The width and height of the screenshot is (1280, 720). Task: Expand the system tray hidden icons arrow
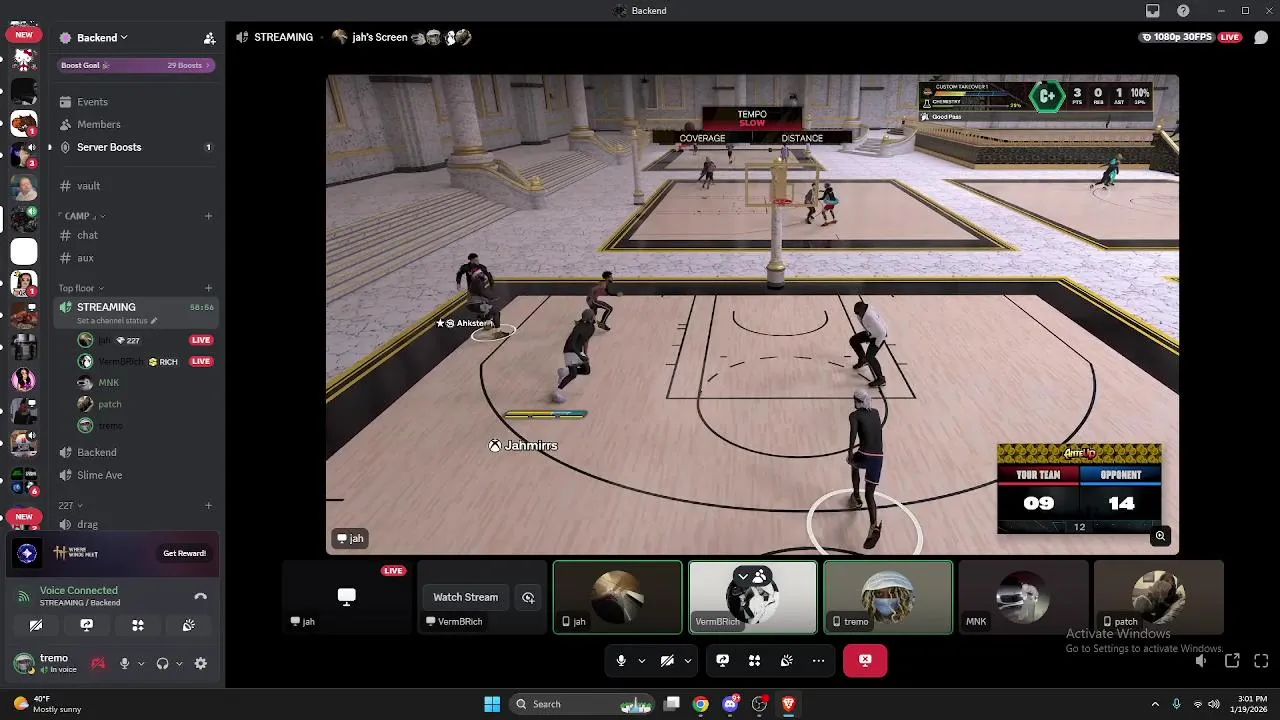(x=1155, y=704)
